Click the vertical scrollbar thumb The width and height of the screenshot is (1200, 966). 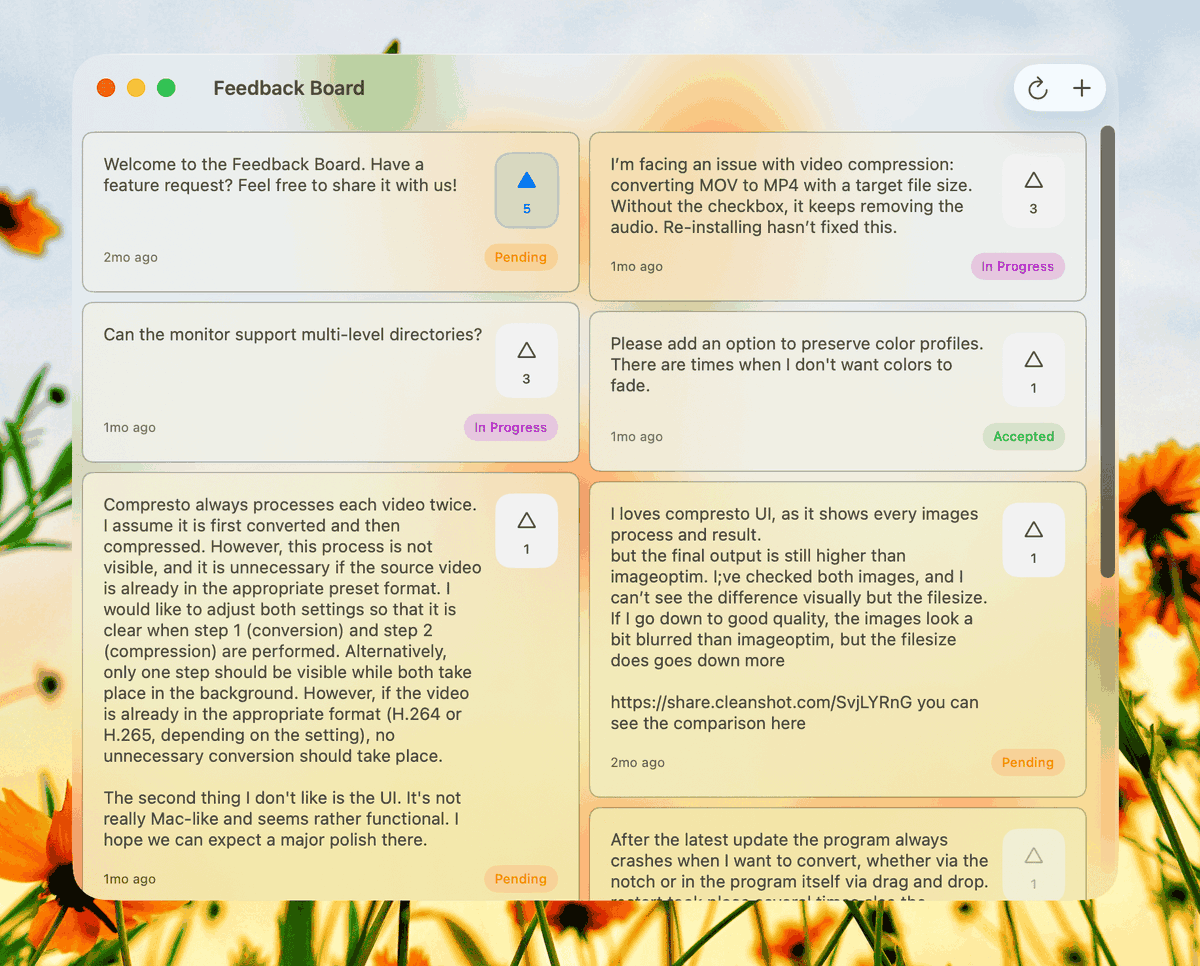[1107, 350]
